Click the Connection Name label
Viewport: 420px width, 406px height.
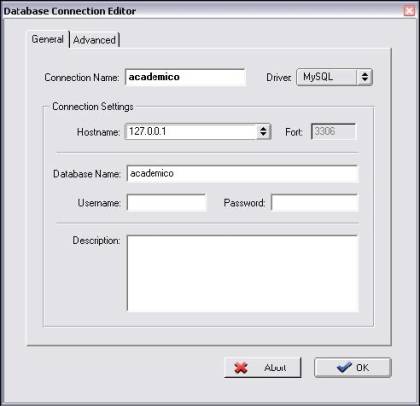[x=82, y=78]
